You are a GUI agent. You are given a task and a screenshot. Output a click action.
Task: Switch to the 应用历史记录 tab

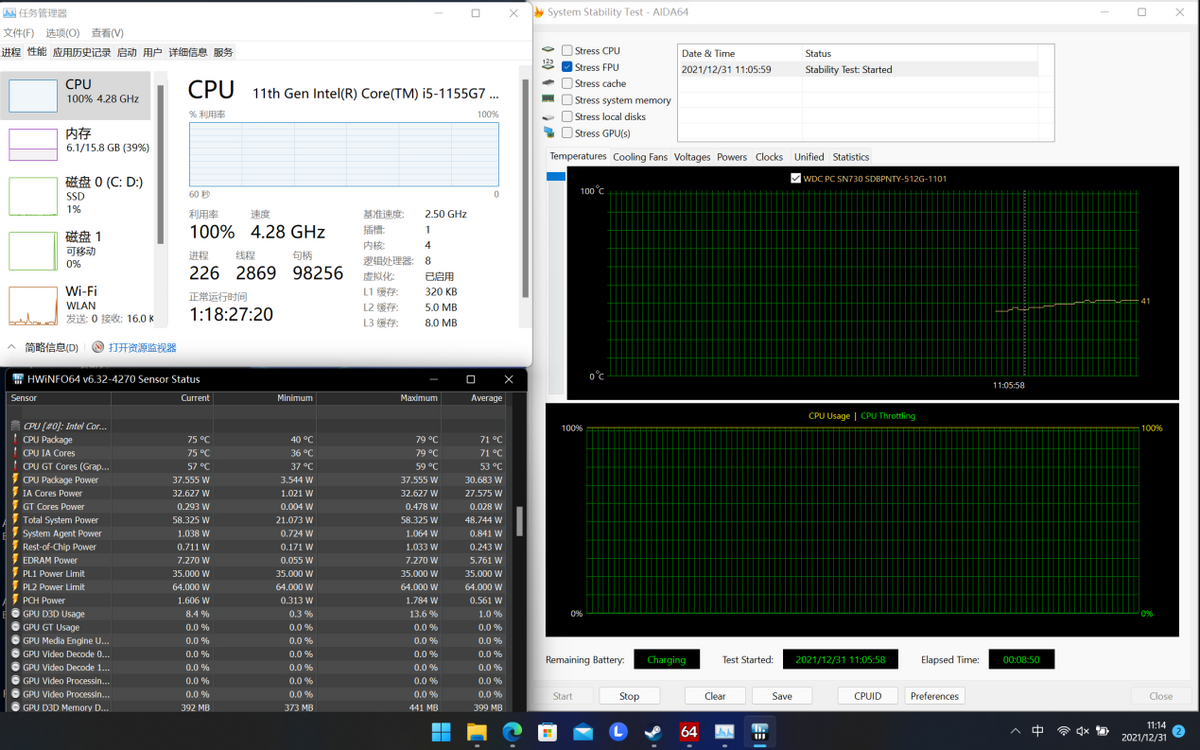(82, 52)
